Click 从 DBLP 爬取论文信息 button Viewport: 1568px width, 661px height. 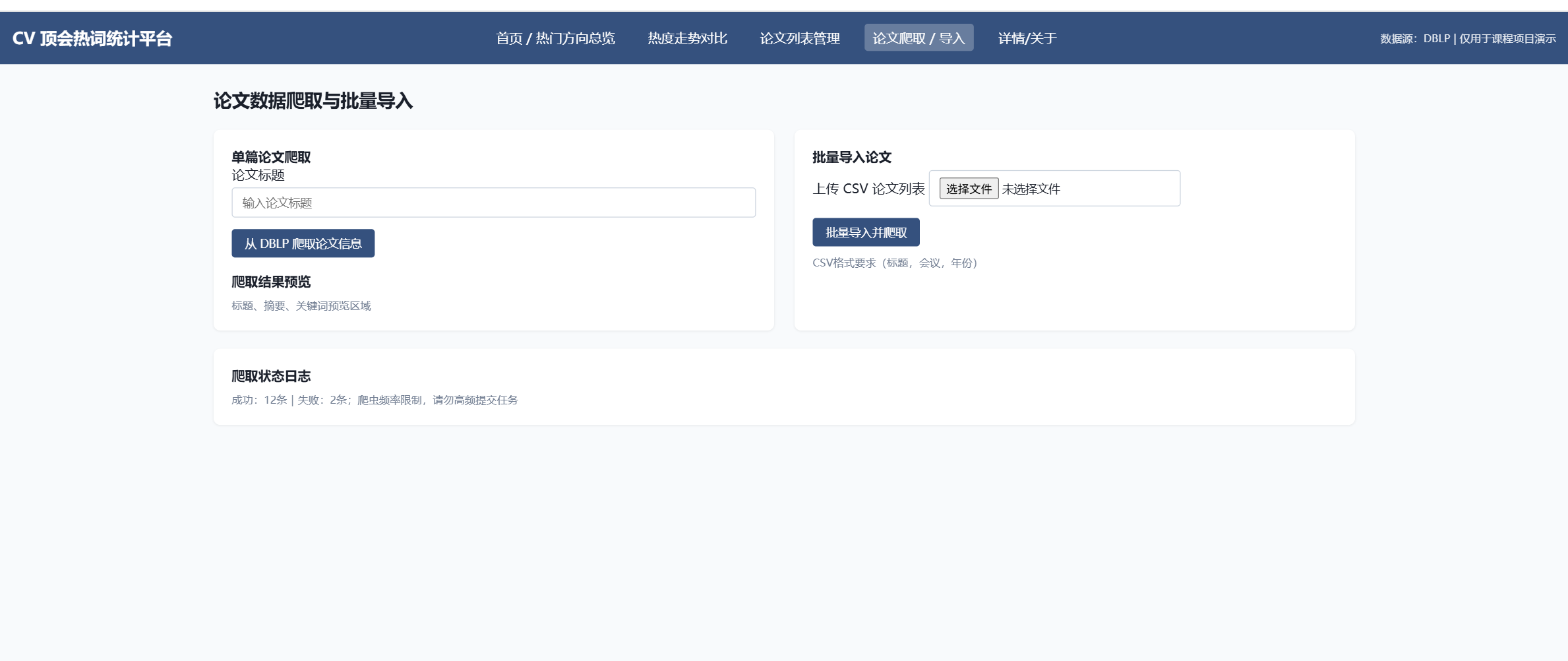point(303,243)
